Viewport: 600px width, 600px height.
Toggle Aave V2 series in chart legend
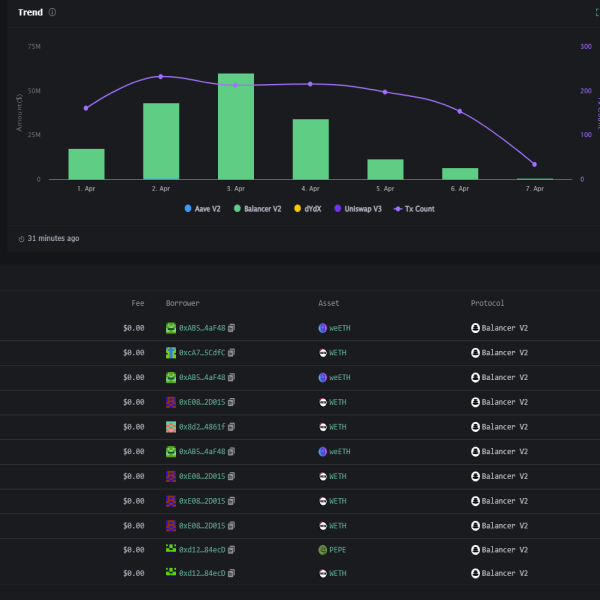(x=202, y=209)
